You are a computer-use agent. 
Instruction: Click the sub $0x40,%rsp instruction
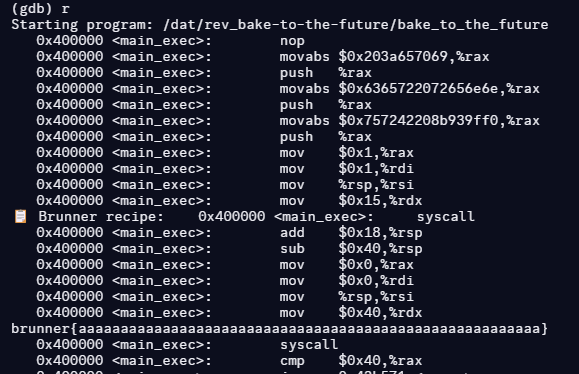click(x=351, y=249)
